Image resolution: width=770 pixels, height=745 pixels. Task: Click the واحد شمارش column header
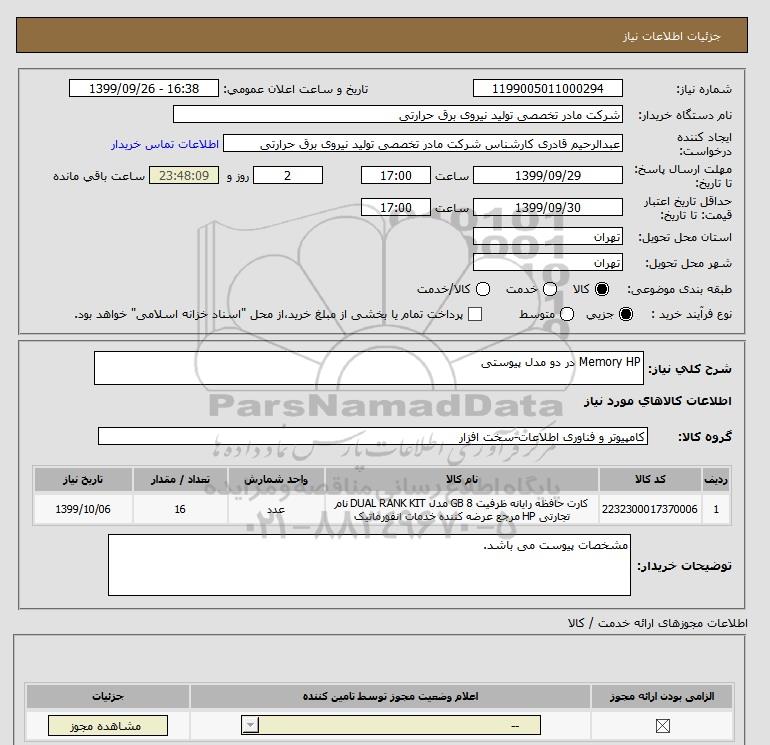(x=276, y=479)
